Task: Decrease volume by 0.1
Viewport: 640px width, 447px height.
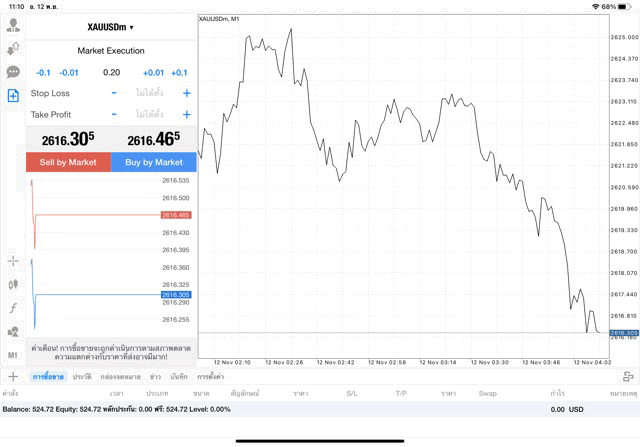Action: pyautogui.click(x=44, y=73)
